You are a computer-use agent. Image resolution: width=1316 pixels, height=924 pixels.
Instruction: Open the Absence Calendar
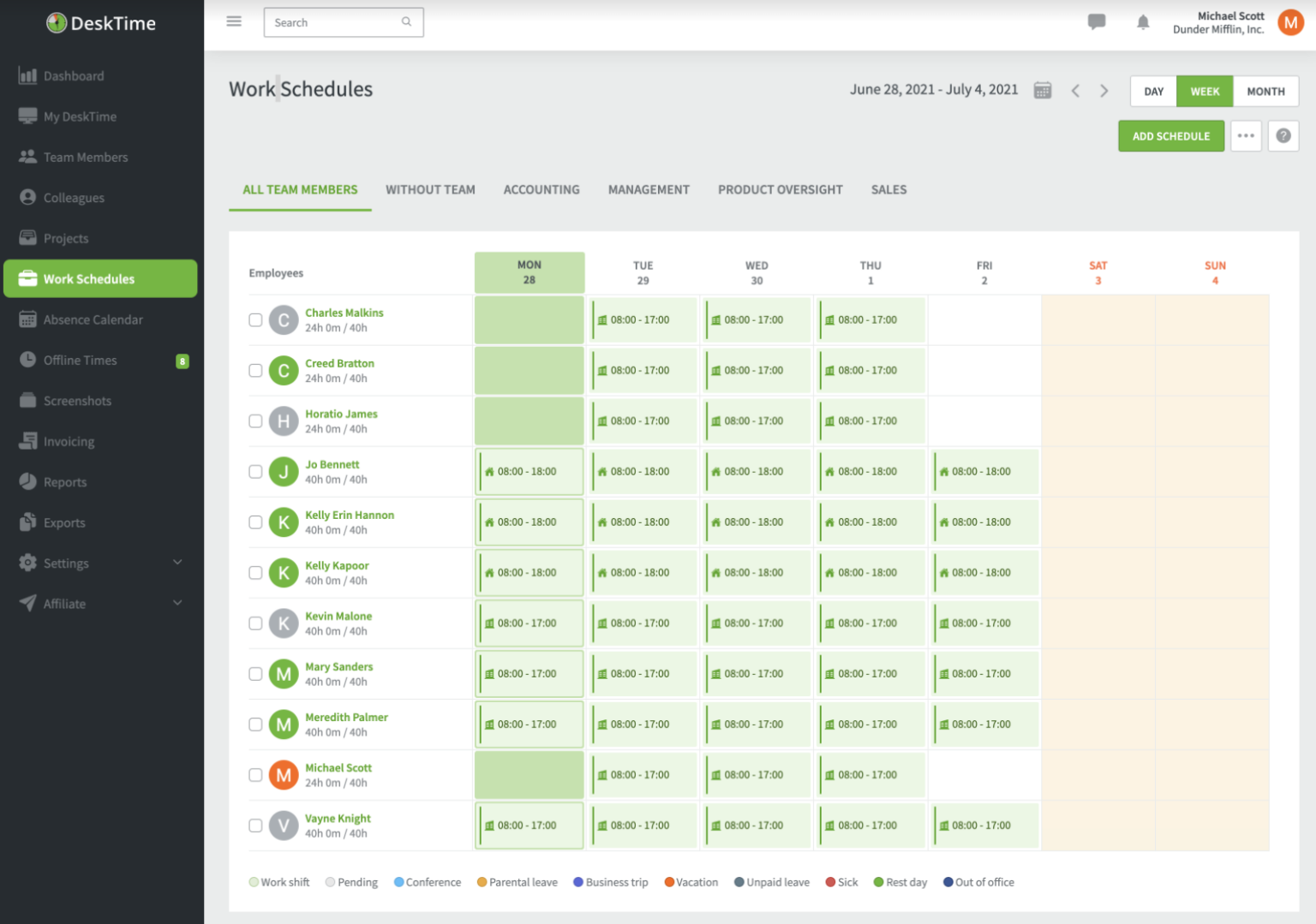click(x=93, y=319)
